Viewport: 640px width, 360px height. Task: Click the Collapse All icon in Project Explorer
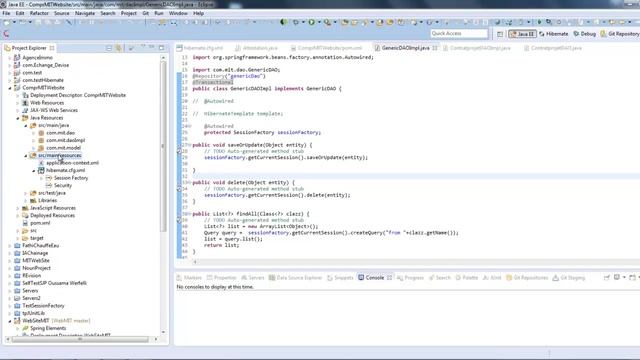click(x=109, y=48)
